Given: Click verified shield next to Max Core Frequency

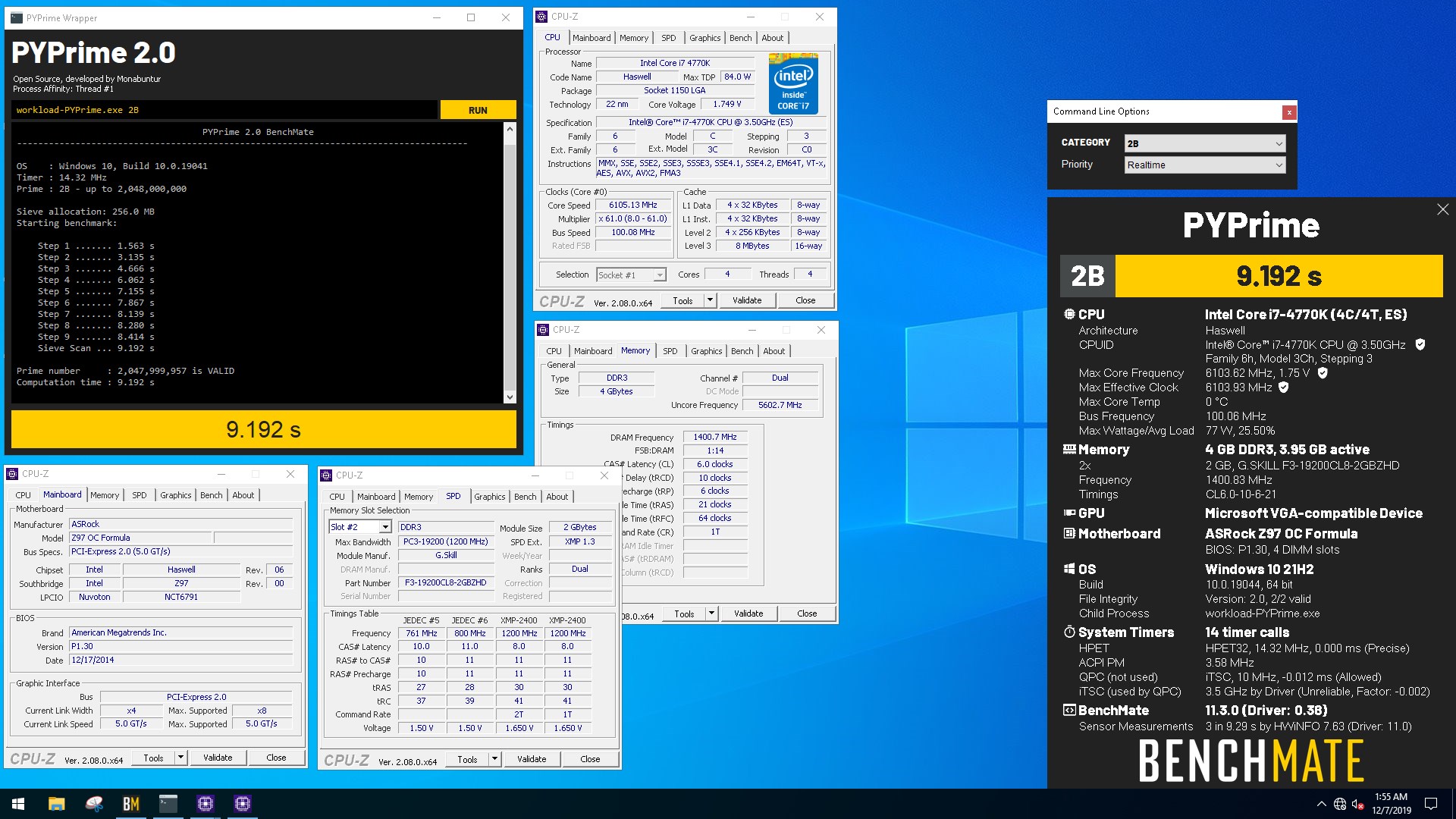Looking at the screenshot, I should (1323, 373).
